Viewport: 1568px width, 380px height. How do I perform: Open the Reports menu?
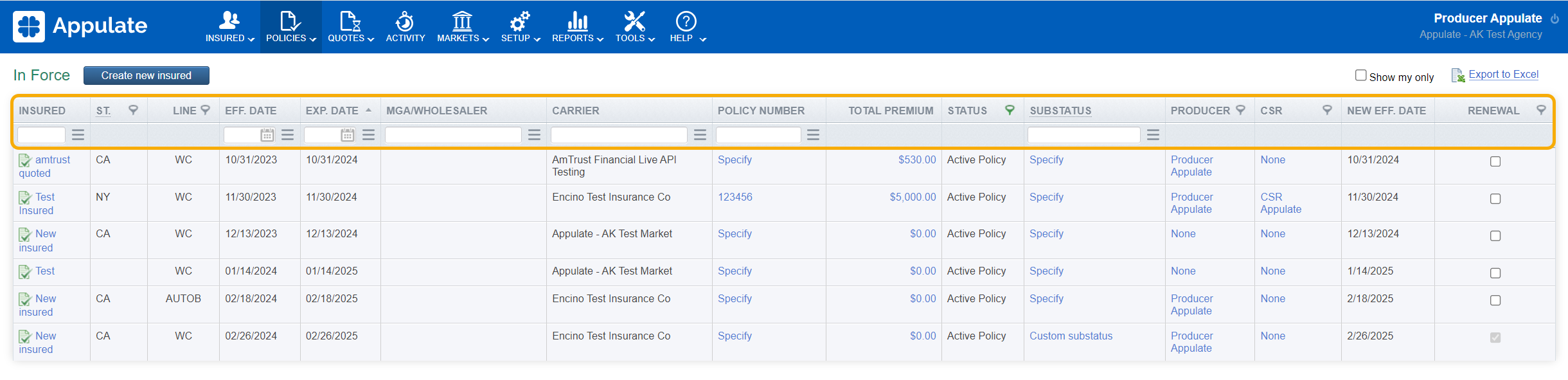(577, 27)
